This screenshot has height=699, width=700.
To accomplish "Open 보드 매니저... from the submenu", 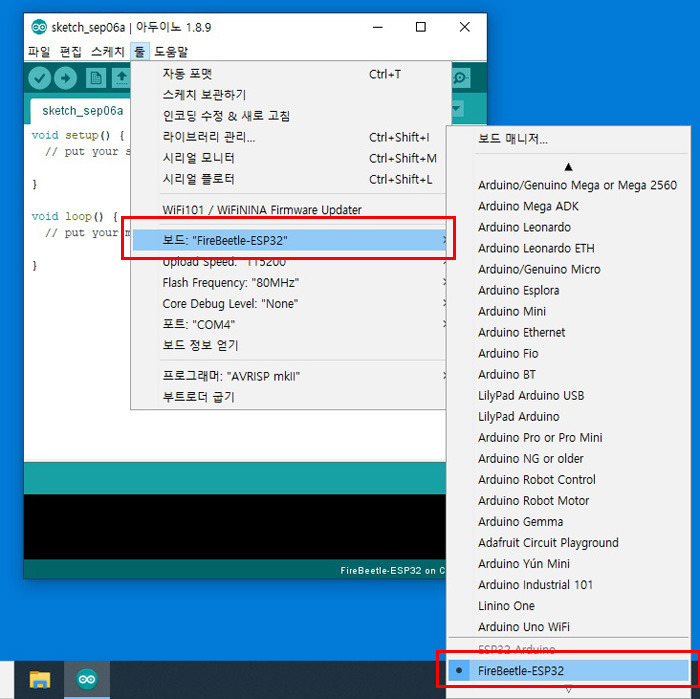I will 568,139.
